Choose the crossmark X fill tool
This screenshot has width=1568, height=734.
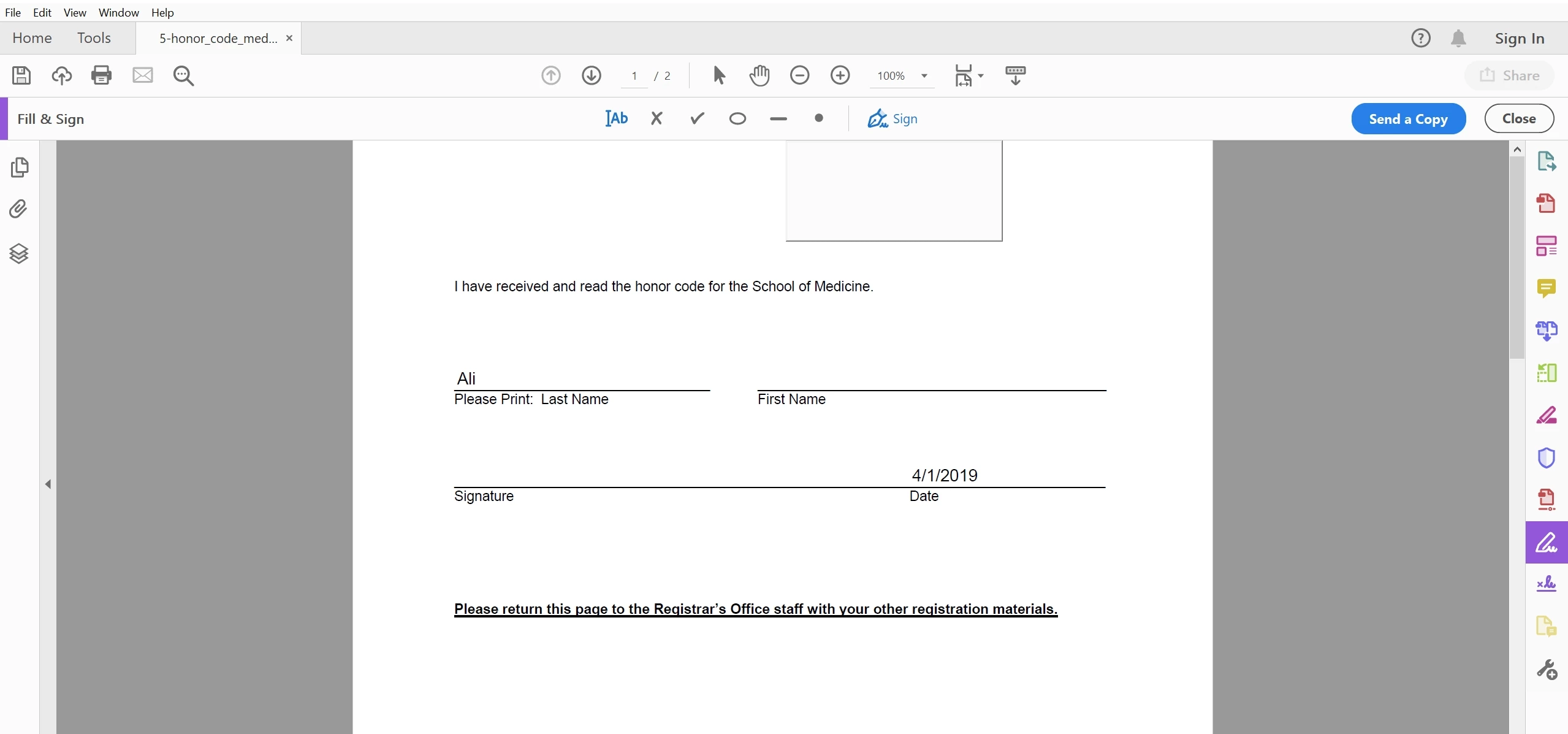pos(657,118)
